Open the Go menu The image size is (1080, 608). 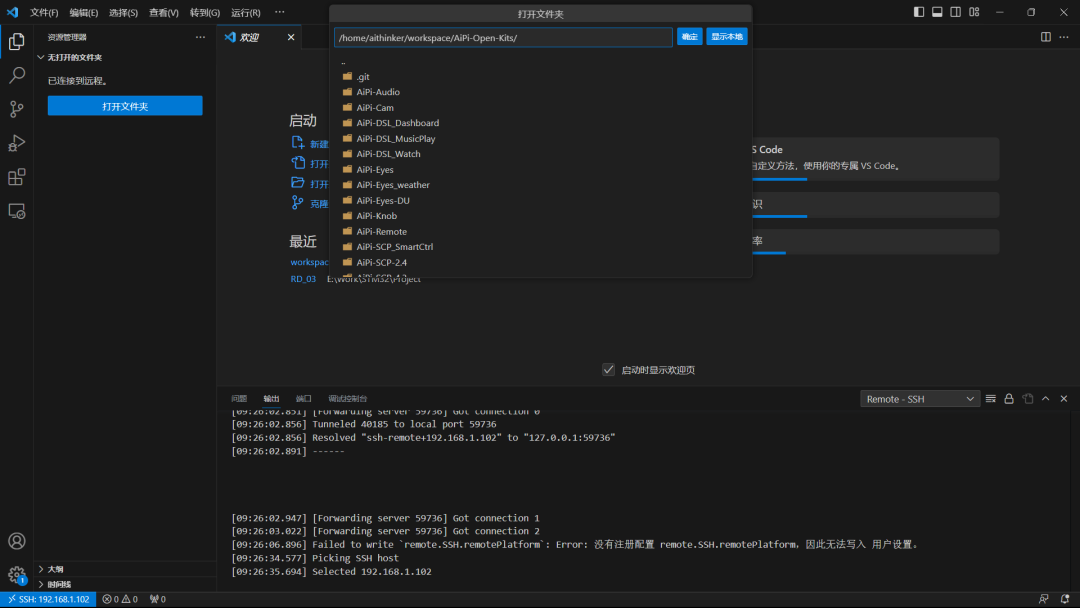click(x=205, y=12)
